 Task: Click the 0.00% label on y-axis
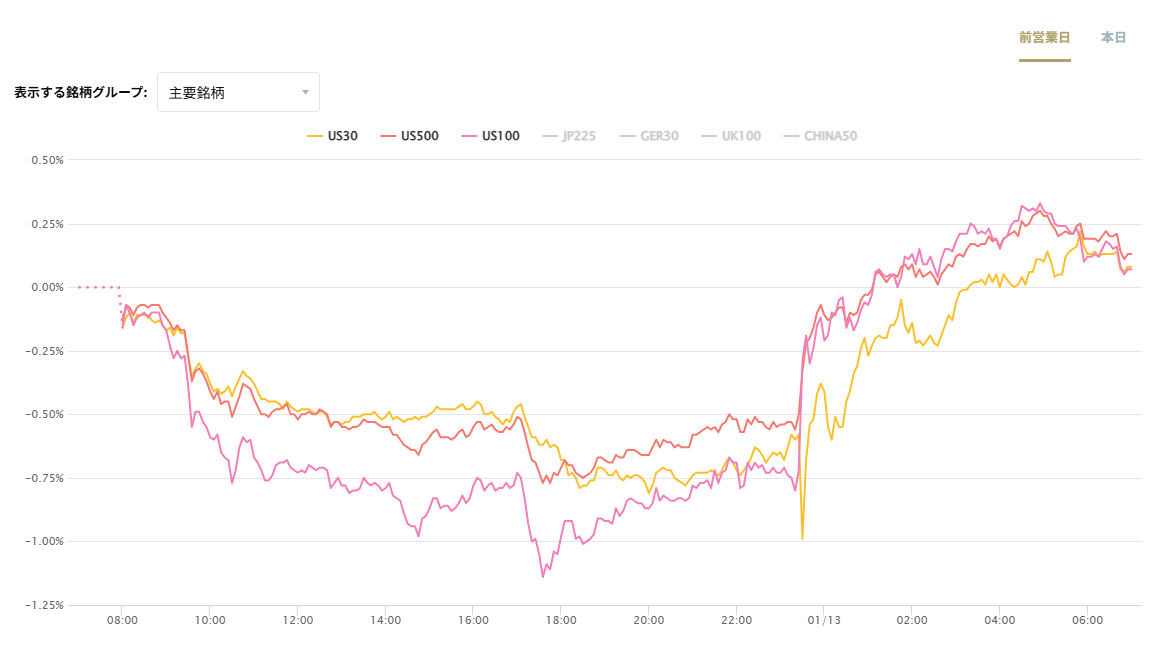click(x=48, y=287)
